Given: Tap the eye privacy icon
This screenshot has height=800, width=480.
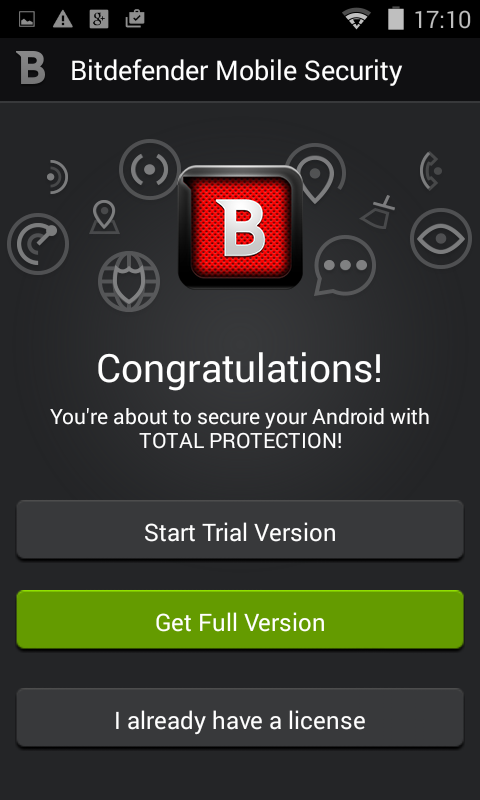Looking at the screenshot, I should pyautogui.click(x=441, y=238).
